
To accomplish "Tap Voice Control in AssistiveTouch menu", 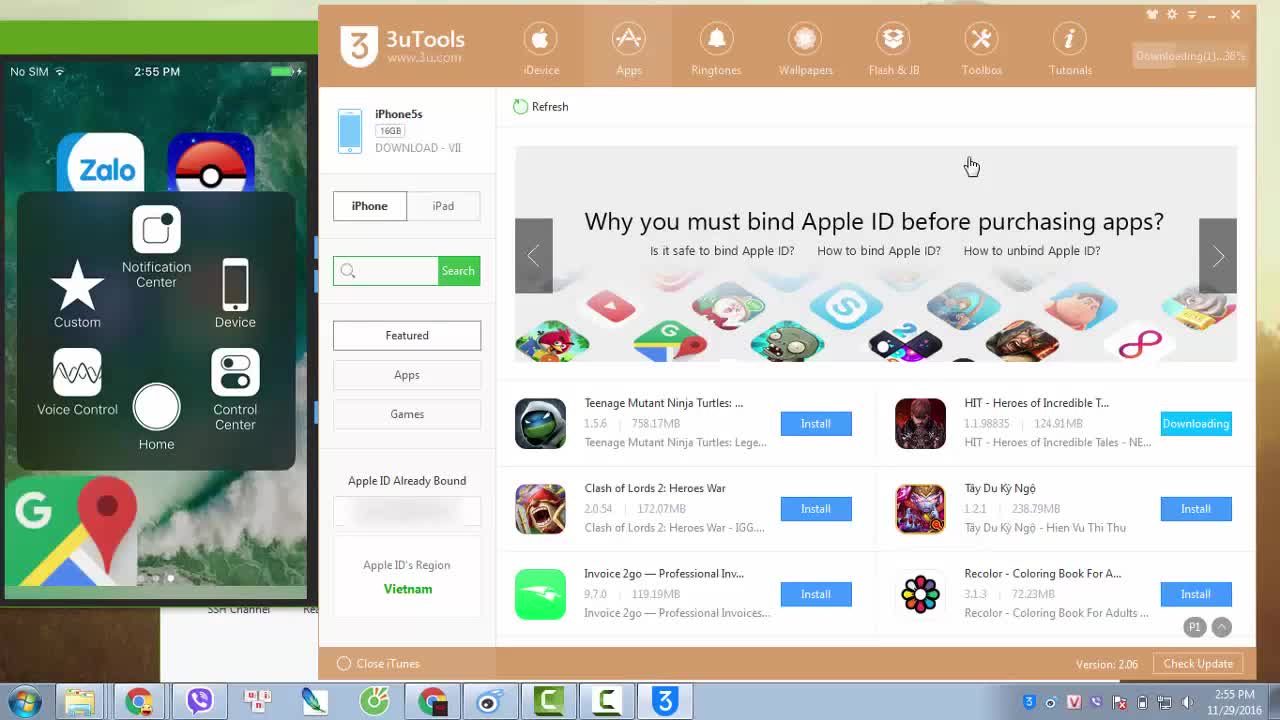I will coord(77,382).
